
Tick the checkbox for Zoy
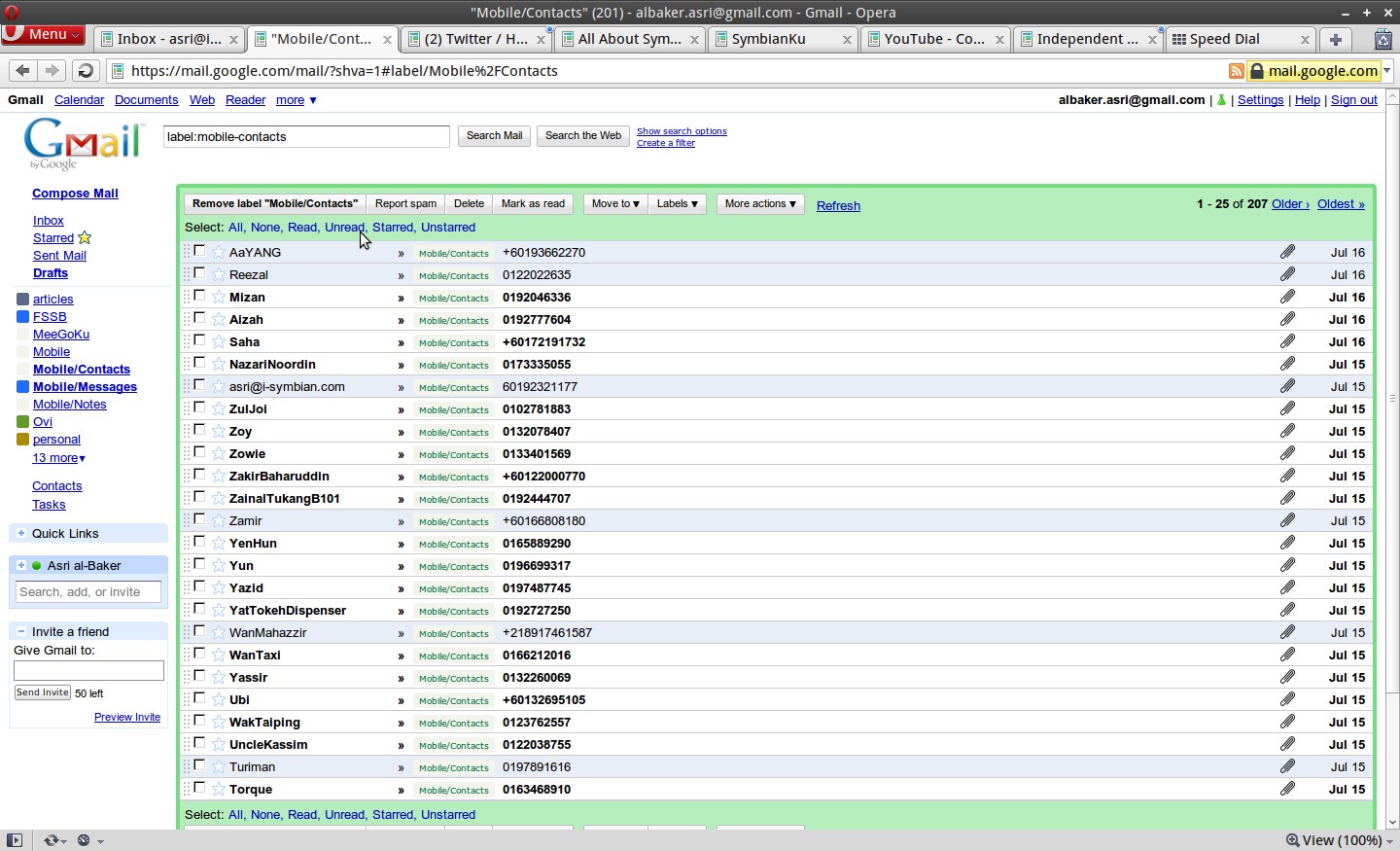click(199, 430)
